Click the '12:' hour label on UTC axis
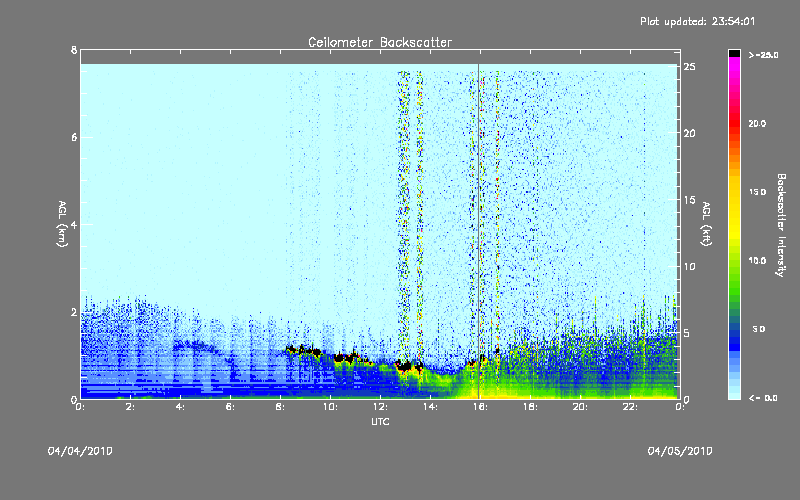This screenshot has width=800, height=500. point(380,407)
